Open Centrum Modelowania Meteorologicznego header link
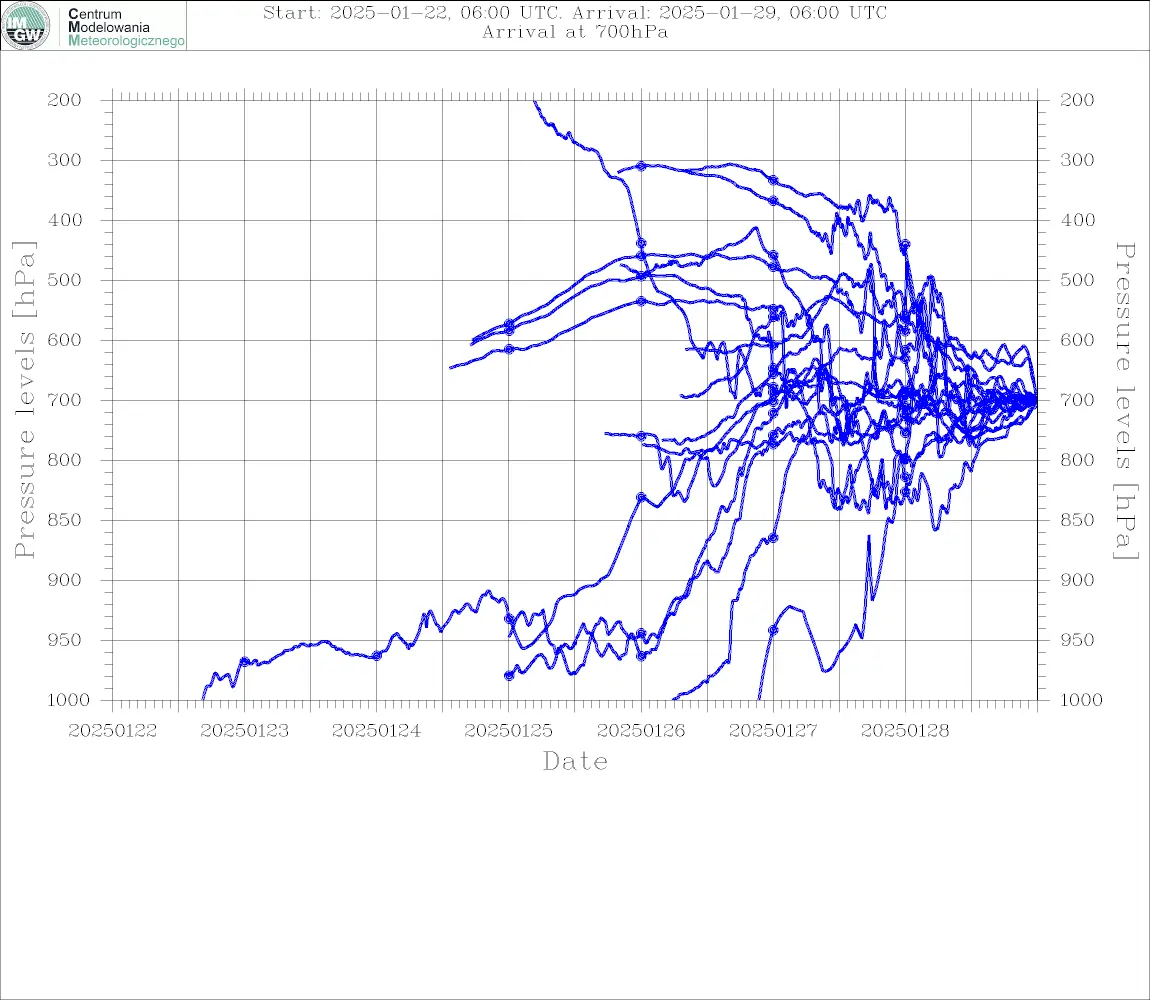 [x=125, y=27]
